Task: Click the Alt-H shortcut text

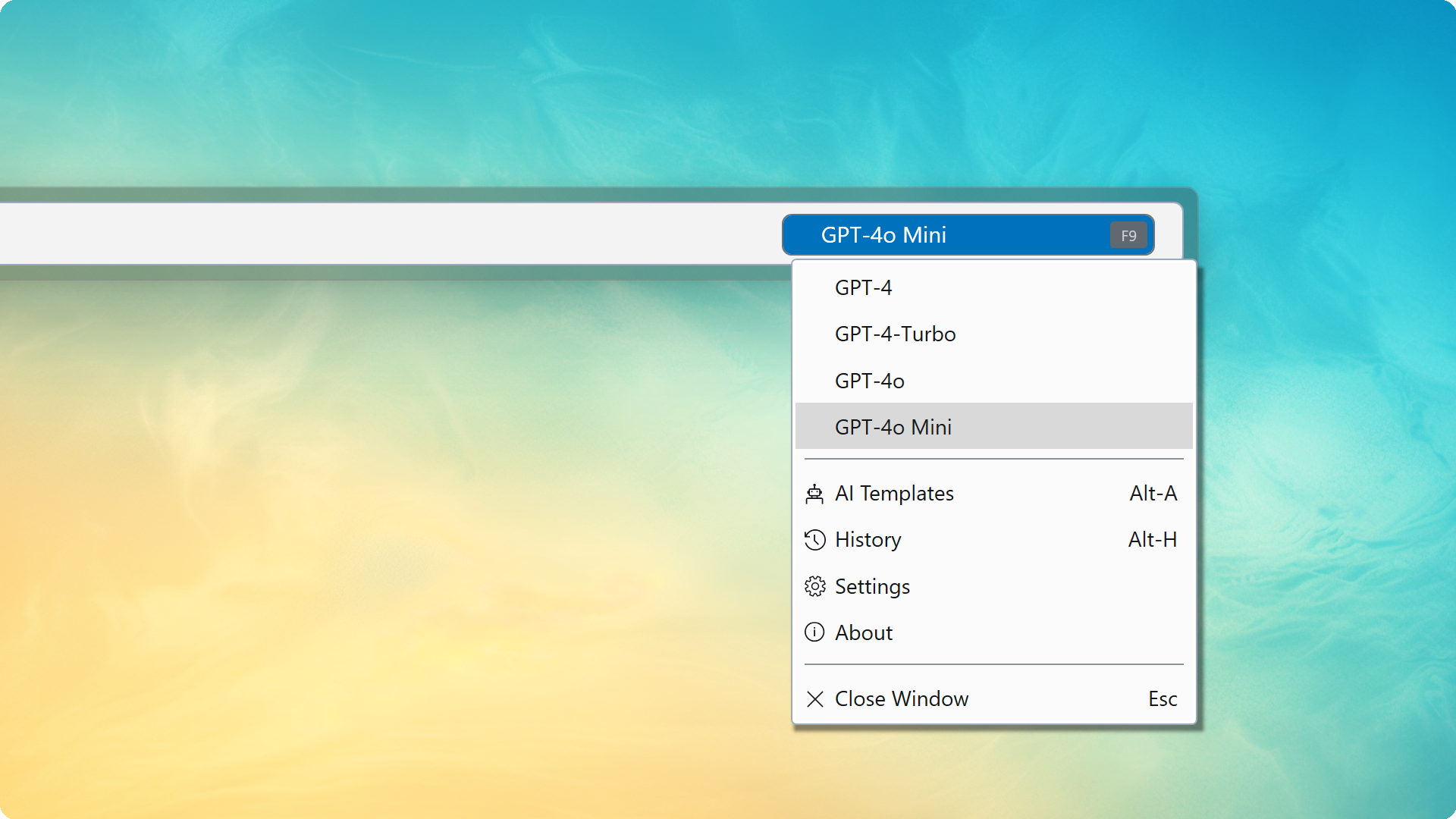Action: pyautogui.click(x=1153, y=540)
